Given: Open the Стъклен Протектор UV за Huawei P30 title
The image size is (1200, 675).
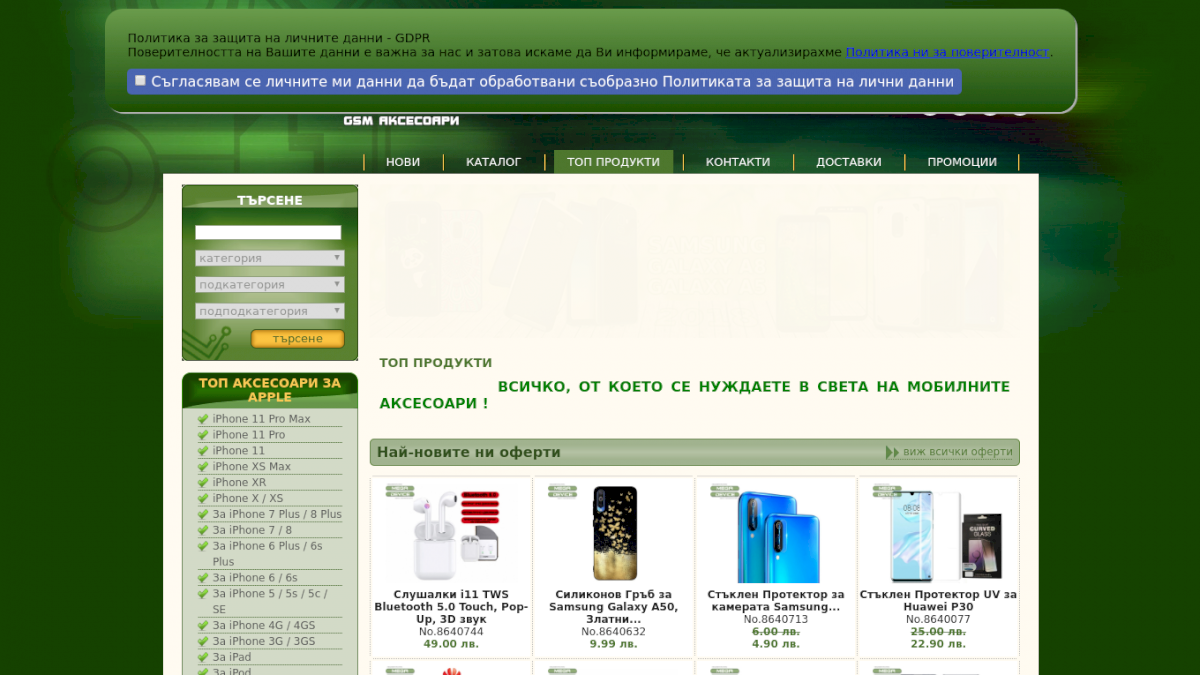Looking at the screenshot, I should [x=939, y=601].
